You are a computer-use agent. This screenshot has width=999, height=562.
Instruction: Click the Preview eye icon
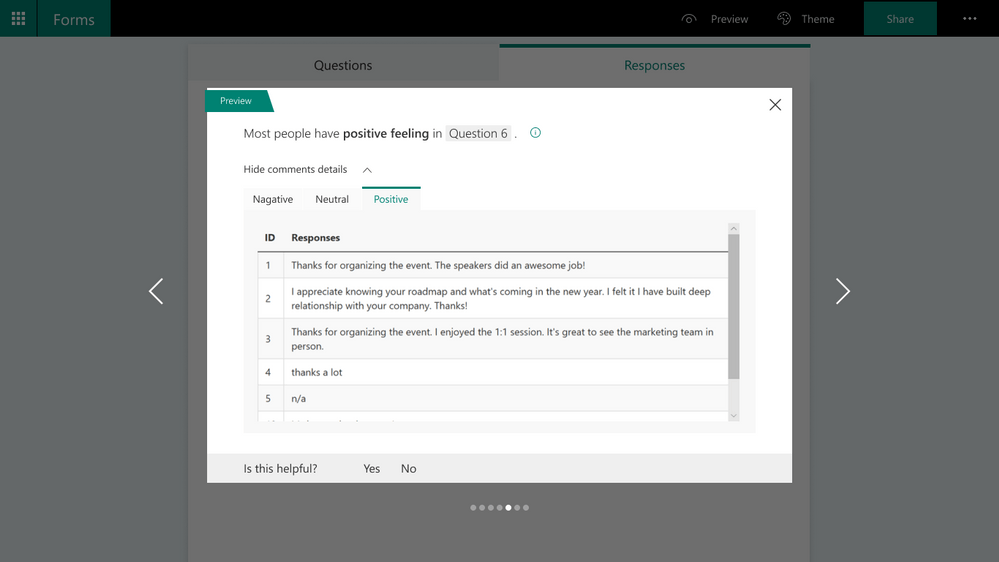pyautogui.click(x=689, y=19)
